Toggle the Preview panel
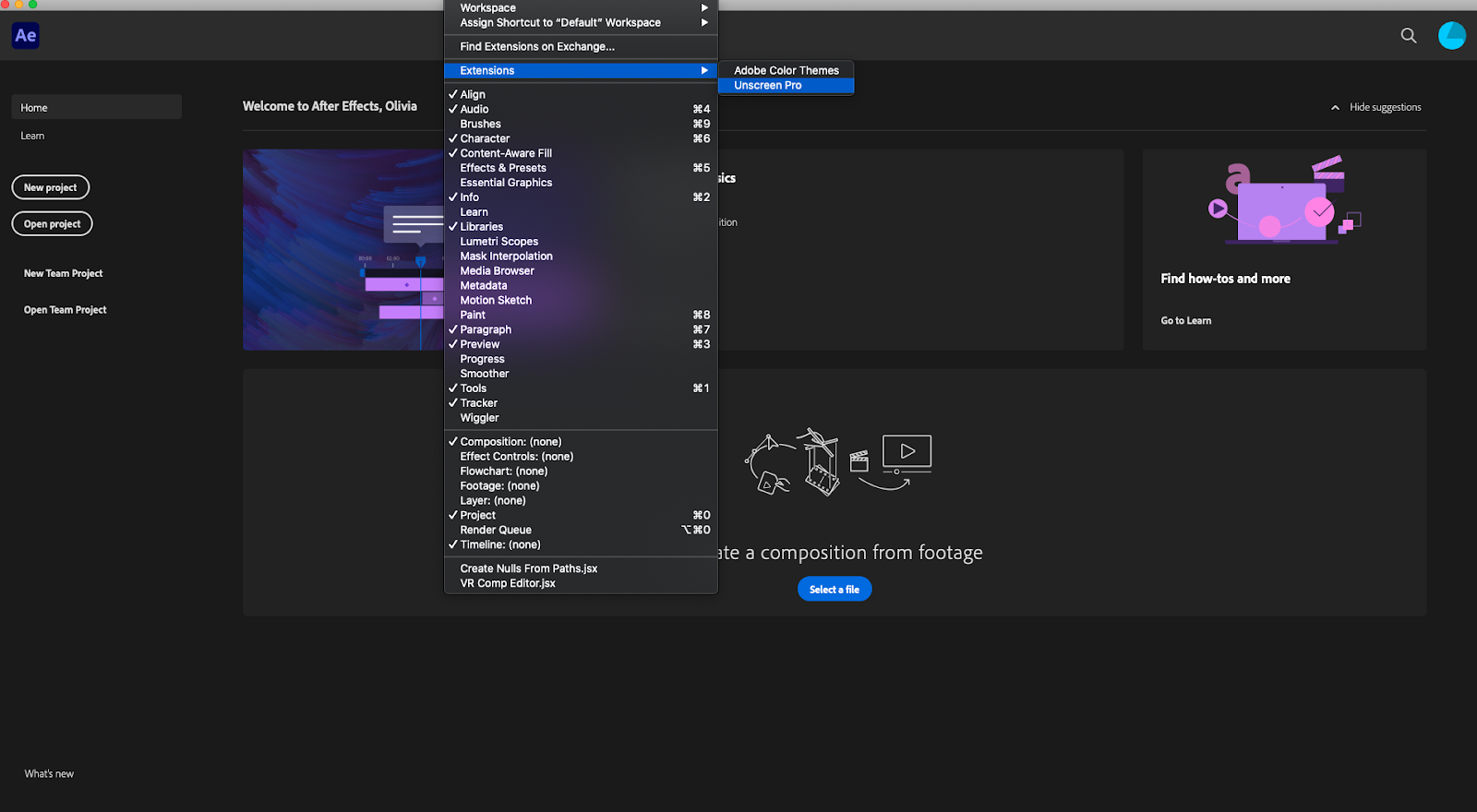The image size is (1477, 812). [x=581, y=344]
